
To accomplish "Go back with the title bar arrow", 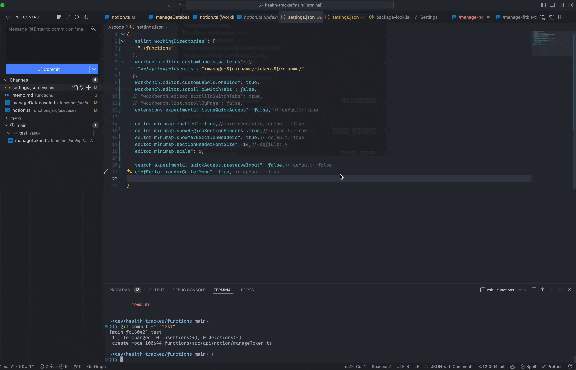I will pyautogui.click(x=169, y=5).
